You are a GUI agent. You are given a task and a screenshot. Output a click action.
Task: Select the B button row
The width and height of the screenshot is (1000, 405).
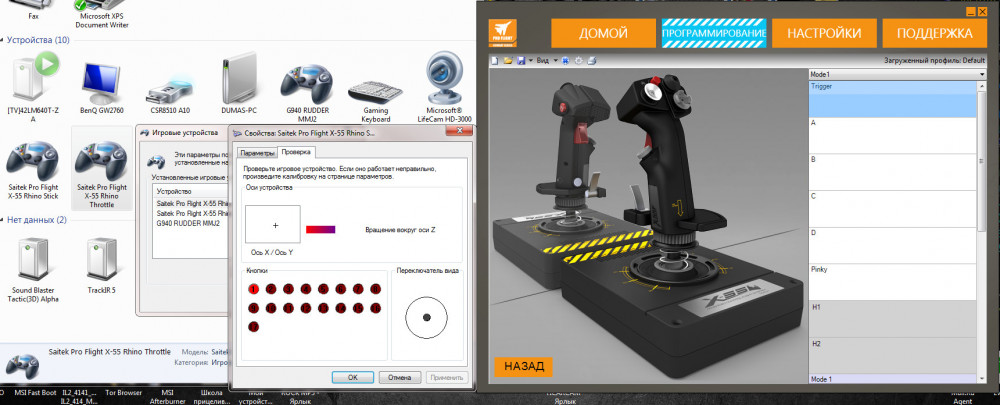[x=893, y=172]
